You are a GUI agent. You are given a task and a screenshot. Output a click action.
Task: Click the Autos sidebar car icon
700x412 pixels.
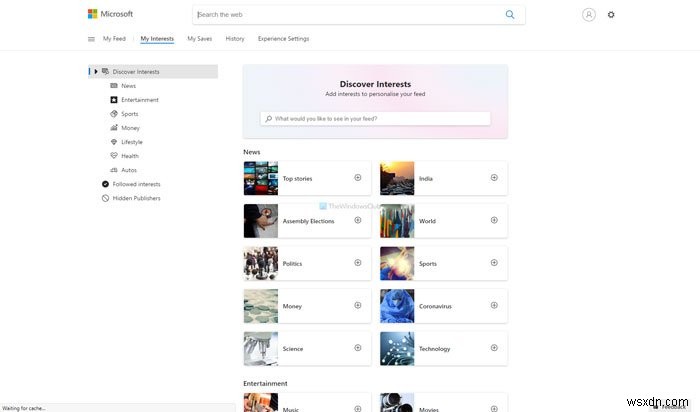tap(114, 170)
